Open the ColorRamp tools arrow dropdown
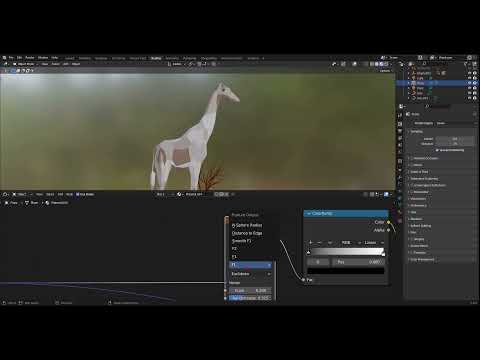 tap(330, 242)
